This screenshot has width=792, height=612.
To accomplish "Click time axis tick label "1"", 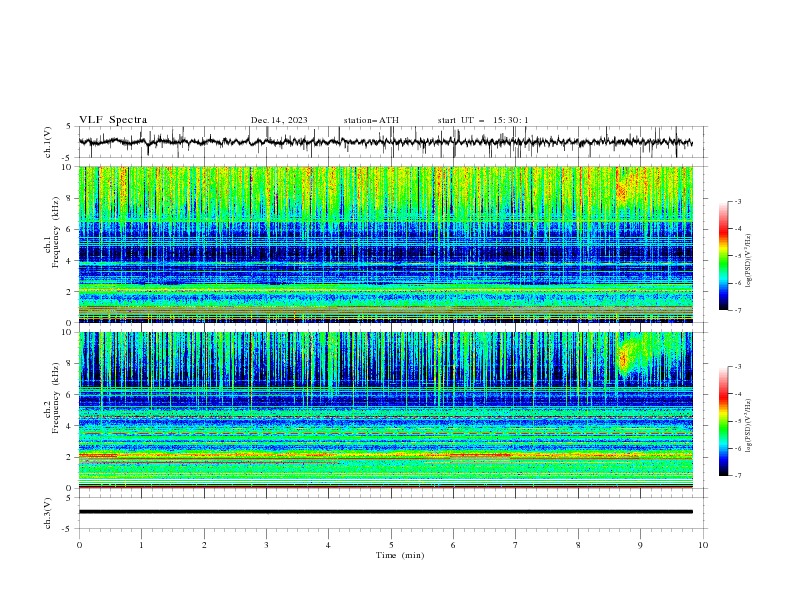I will (141, 545).
